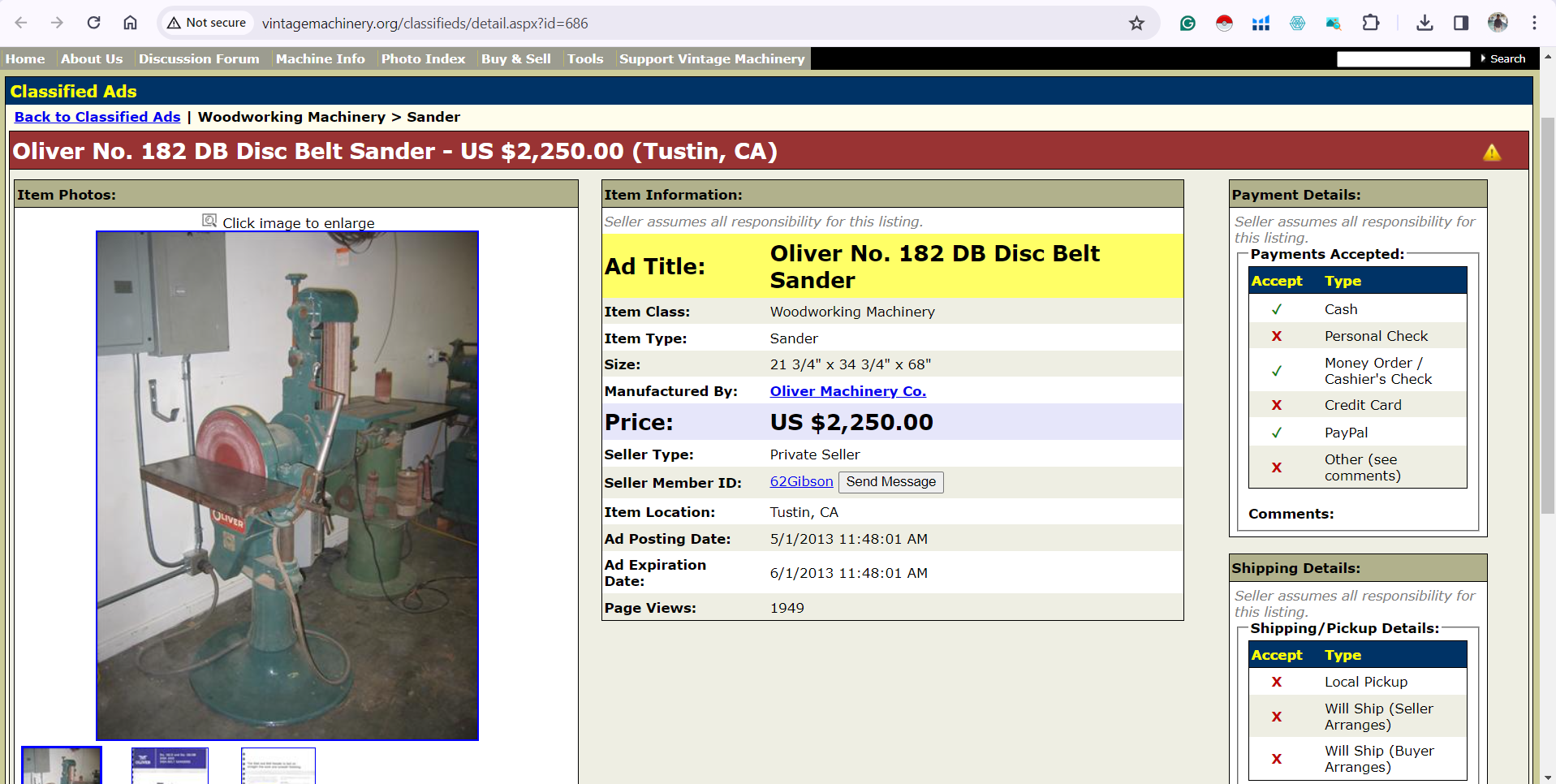Screen dimensions: 1556x784
Task: Open the Photo Index menu
Action: pos(424,58)
